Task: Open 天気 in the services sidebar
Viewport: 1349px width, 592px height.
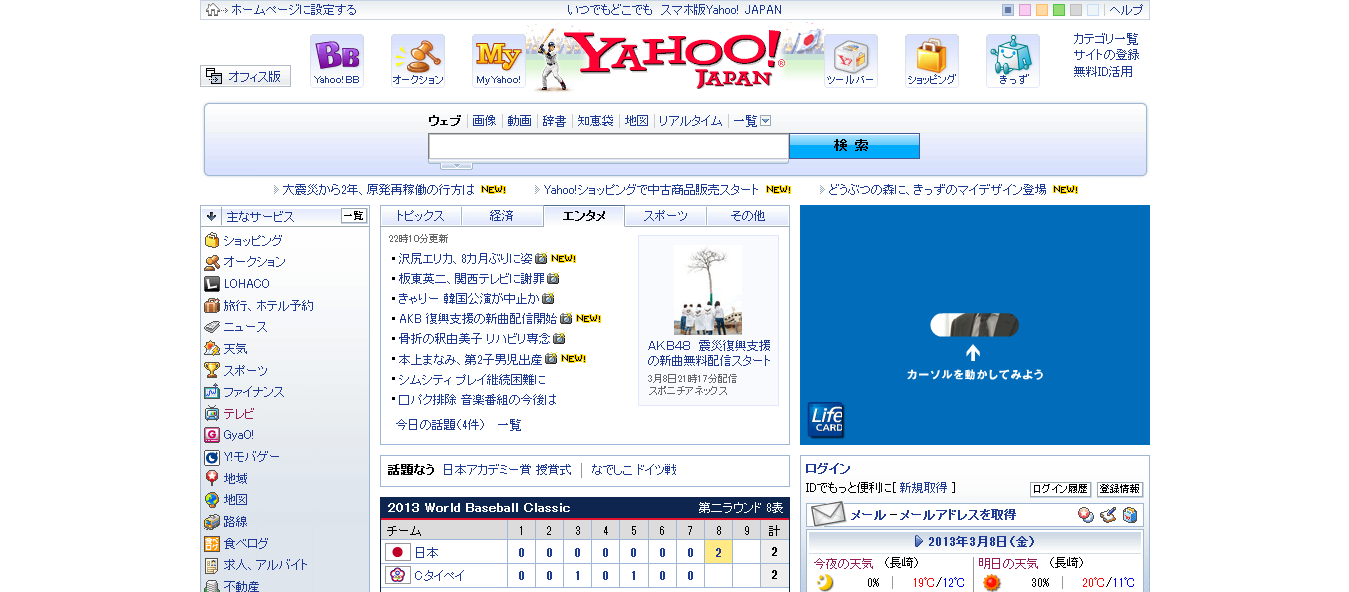Action: [235, 349]
